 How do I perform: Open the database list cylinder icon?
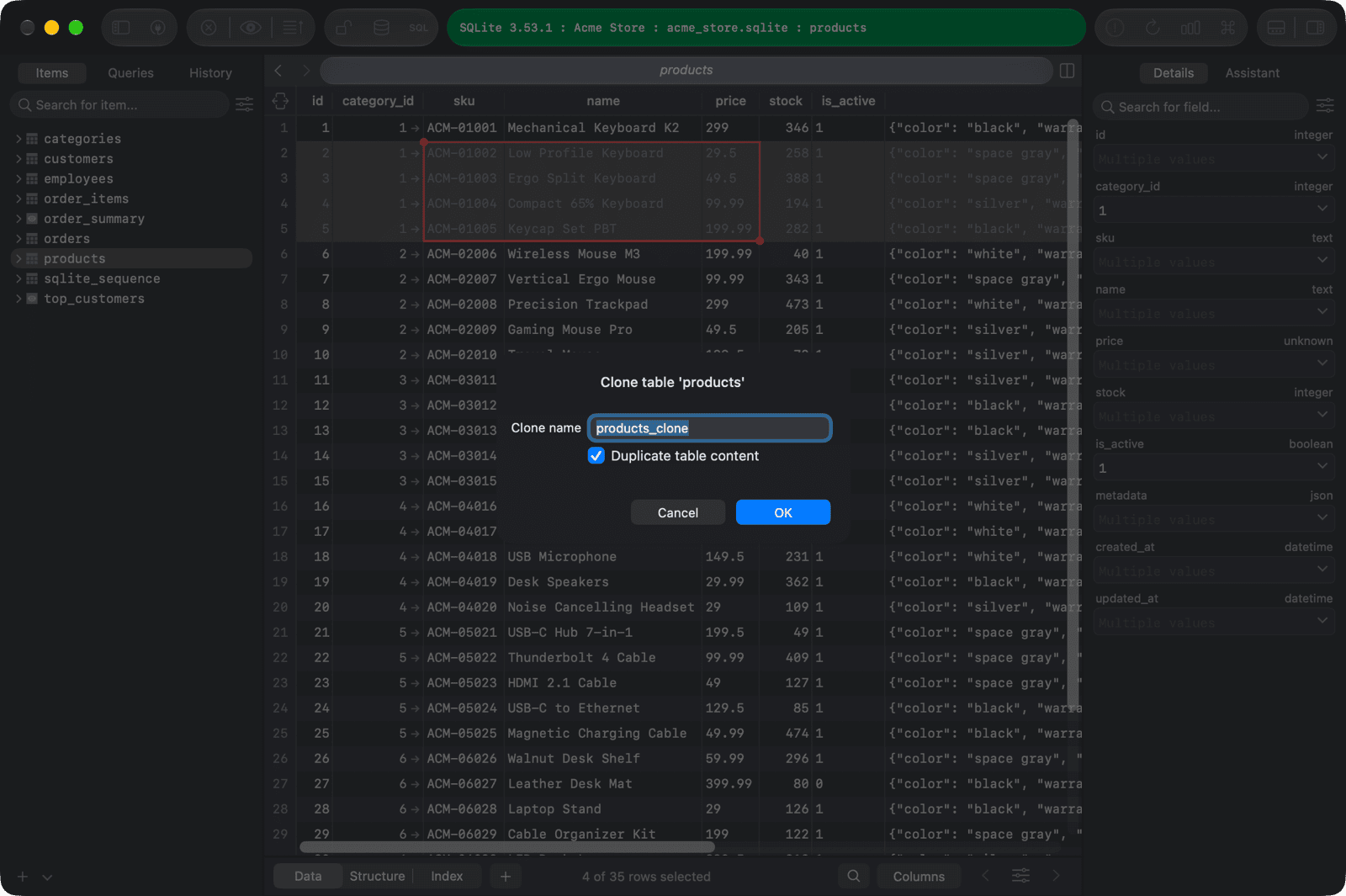(381, 28)
